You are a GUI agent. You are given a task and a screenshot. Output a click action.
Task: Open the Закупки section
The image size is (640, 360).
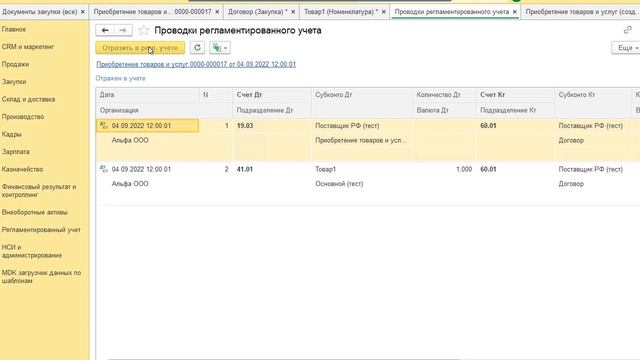pyautogui.click(x=14, y=82)
